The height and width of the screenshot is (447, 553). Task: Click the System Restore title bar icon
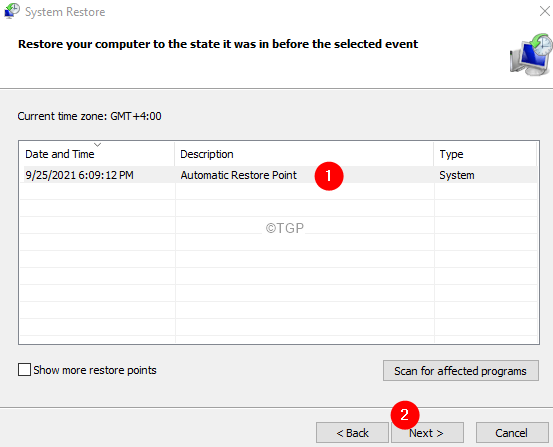(12, 11)
